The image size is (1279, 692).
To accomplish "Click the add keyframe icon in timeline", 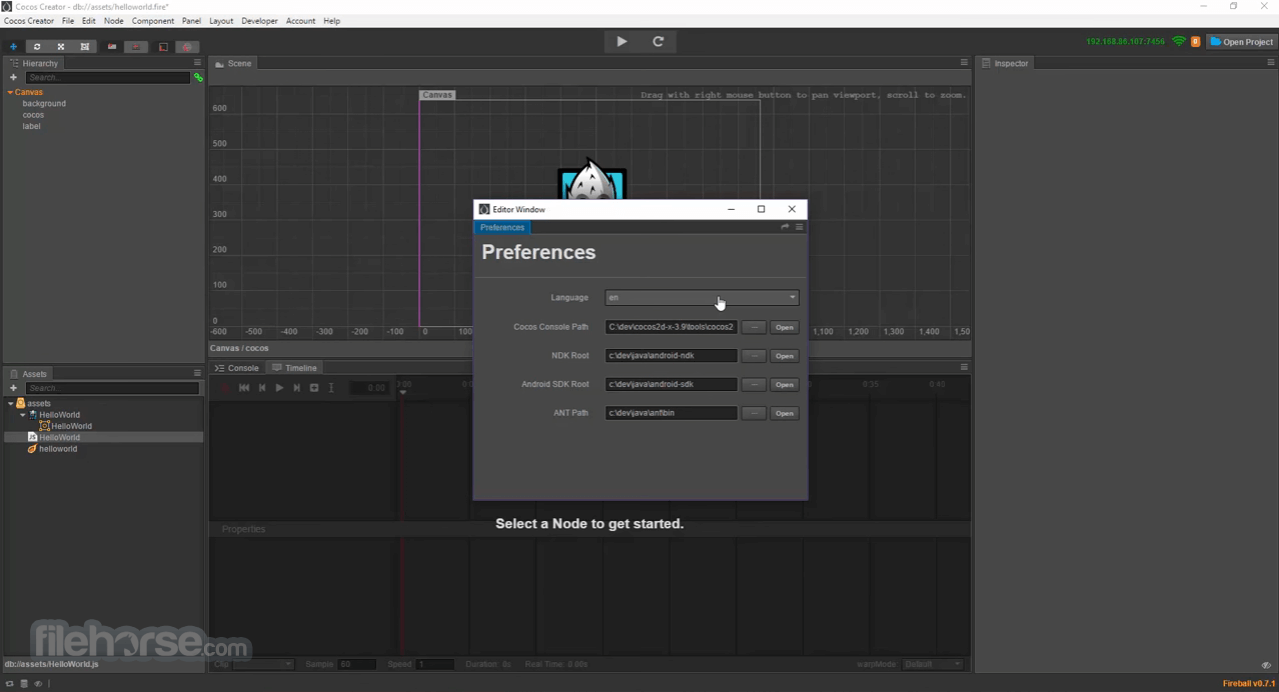I will pos(314,388).
